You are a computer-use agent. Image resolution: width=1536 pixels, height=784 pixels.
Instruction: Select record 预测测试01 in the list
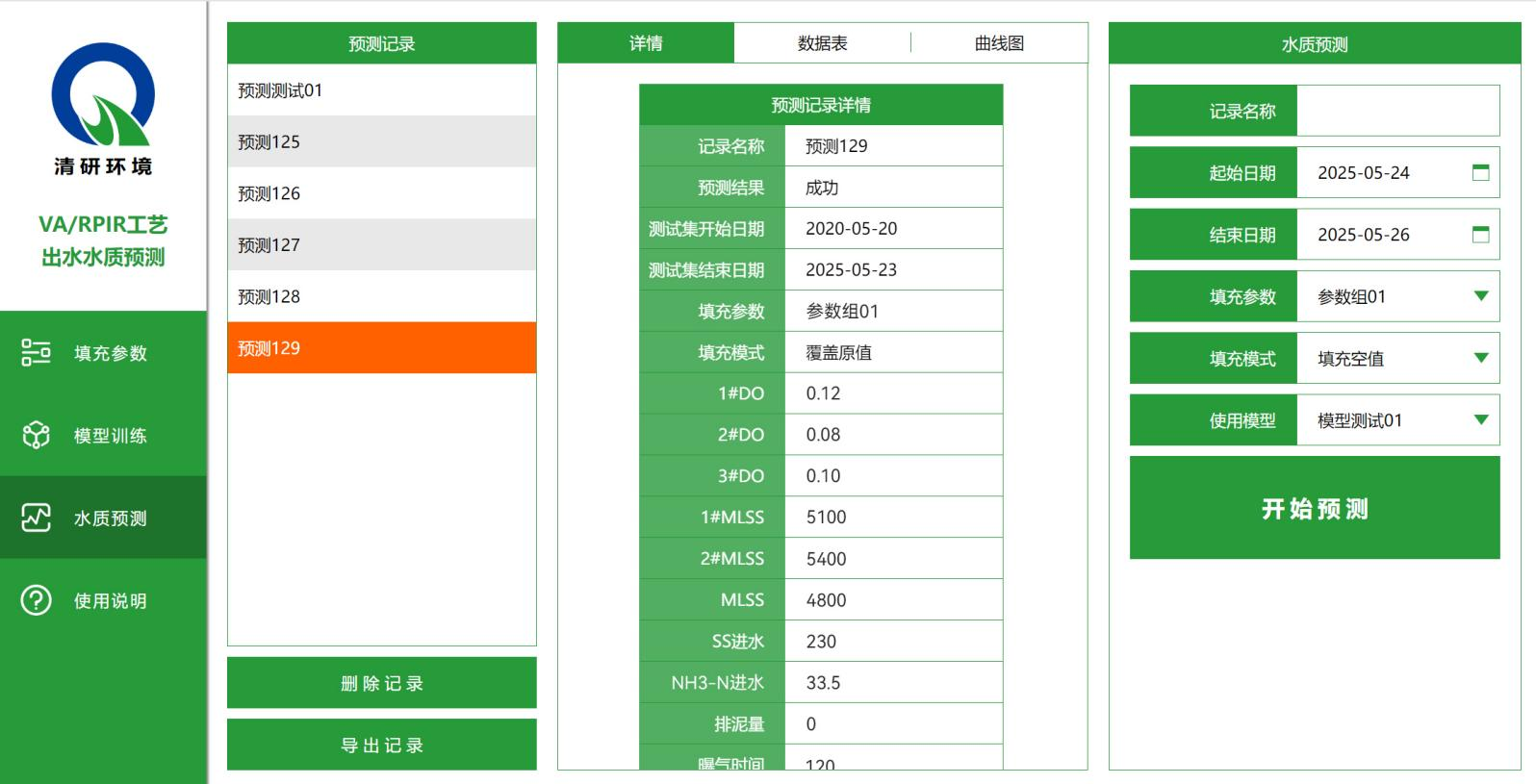click(382, 90)
